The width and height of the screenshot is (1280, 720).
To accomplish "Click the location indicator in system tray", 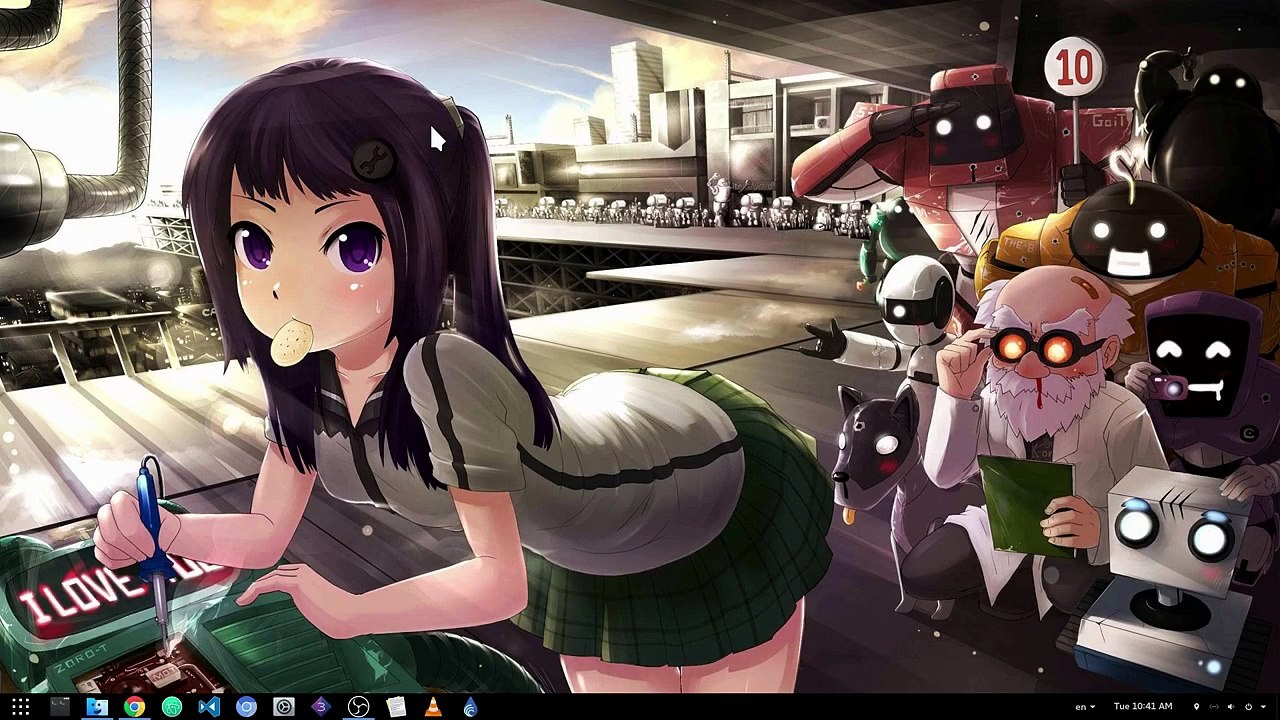I will coord(1196,707).
